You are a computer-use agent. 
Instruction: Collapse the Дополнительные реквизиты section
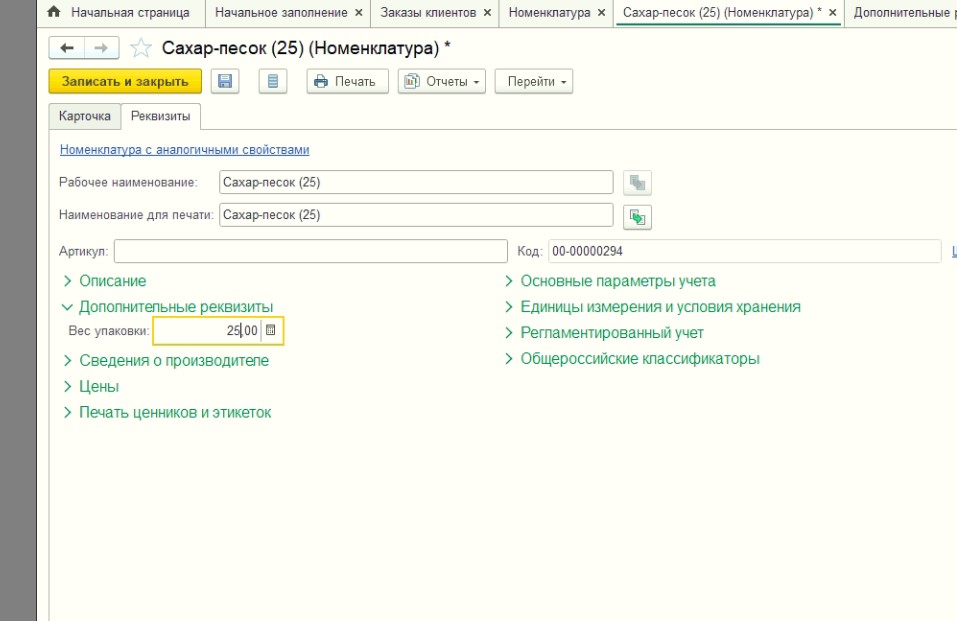pos(175,307)
